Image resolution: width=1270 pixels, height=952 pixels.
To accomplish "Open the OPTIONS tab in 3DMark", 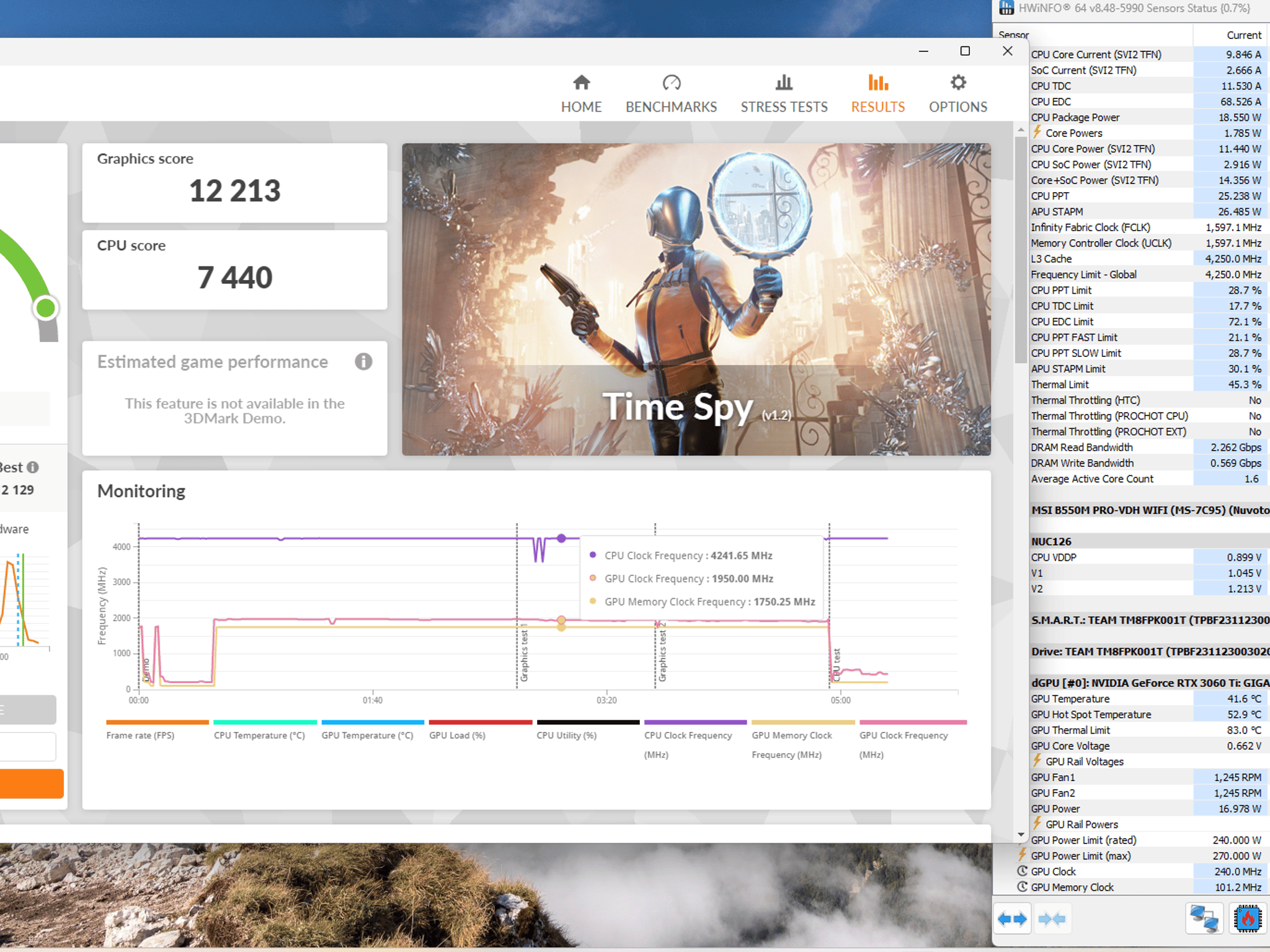I will pyautogui.click(x=958, y=94).
